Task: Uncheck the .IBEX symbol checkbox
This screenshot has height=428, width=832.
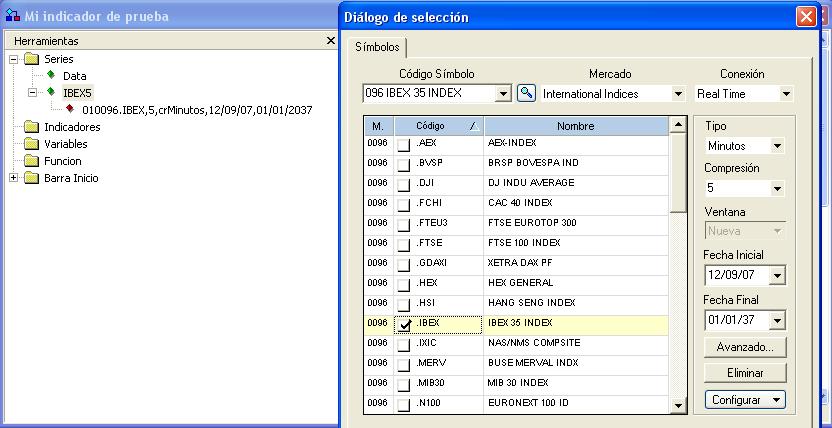Action: (x=404, y=325)
